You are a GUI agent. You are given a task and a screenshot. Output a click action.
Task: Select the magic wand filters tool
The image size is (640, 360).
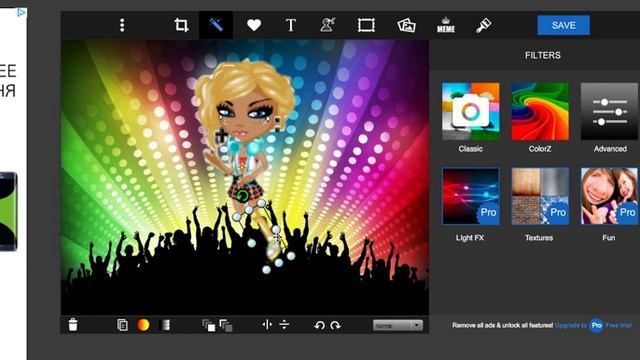point(216,25)
